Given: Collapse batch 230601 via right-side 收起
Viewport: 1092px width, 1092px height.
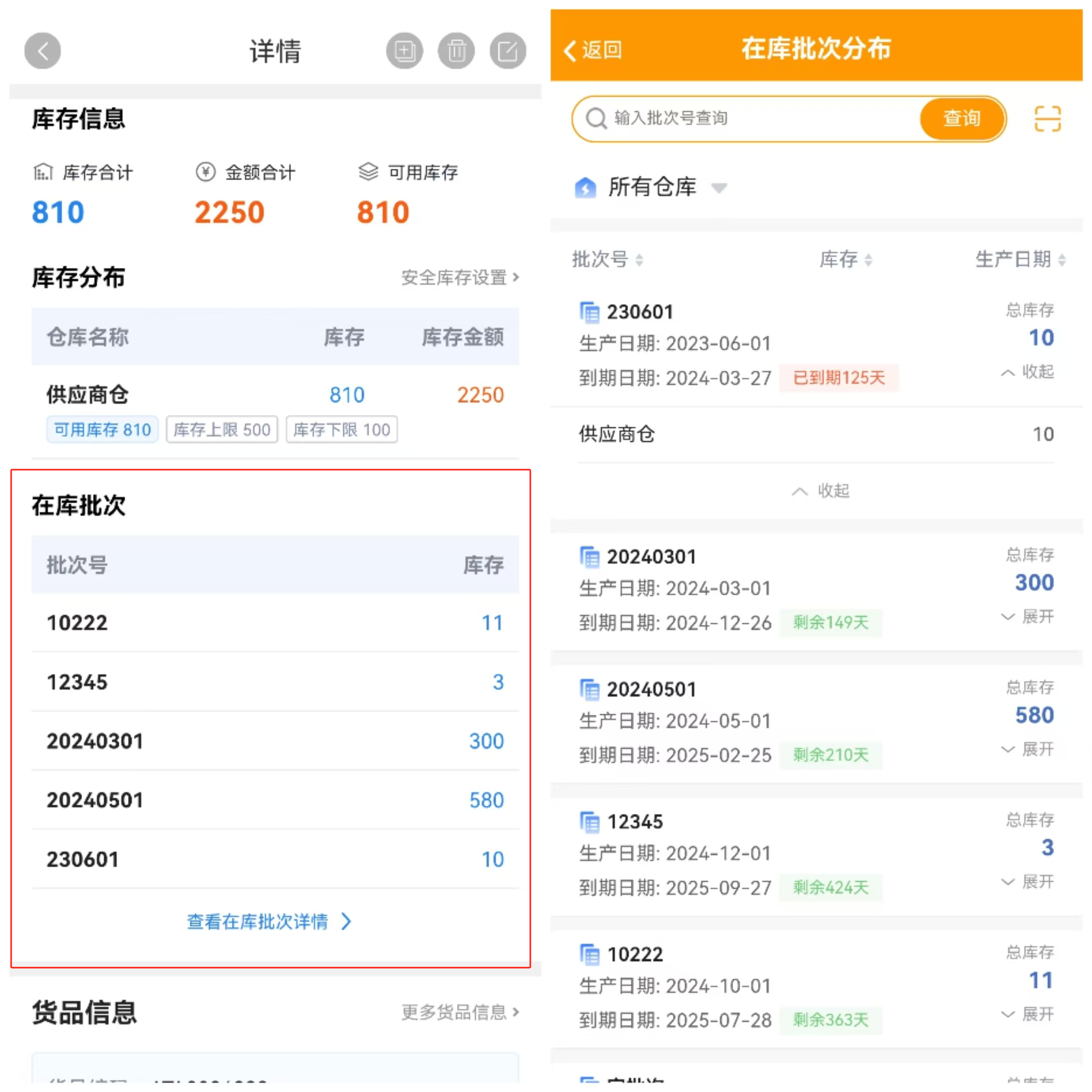Looking at the screenshot, I should [x=1028, y=372].
